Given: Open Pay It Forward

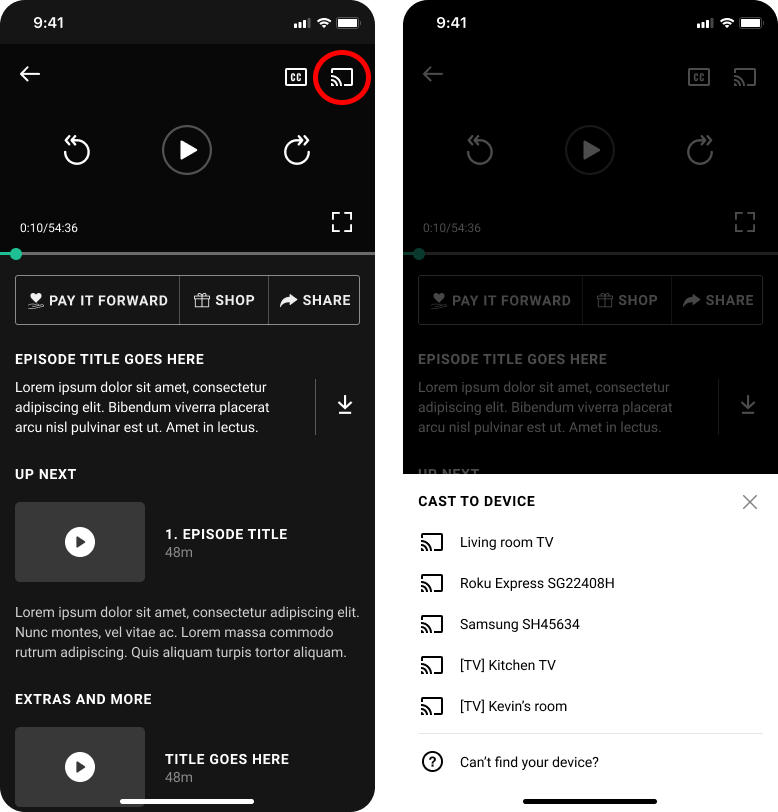Looking at the screenshot, I should click(x=98, y=300).
